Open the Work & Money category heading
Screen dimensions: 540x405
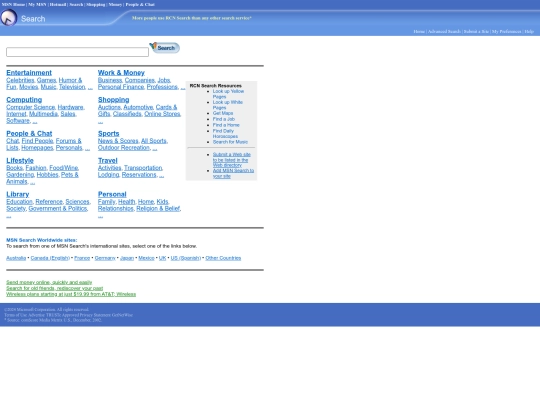click(x=121, y=73)
